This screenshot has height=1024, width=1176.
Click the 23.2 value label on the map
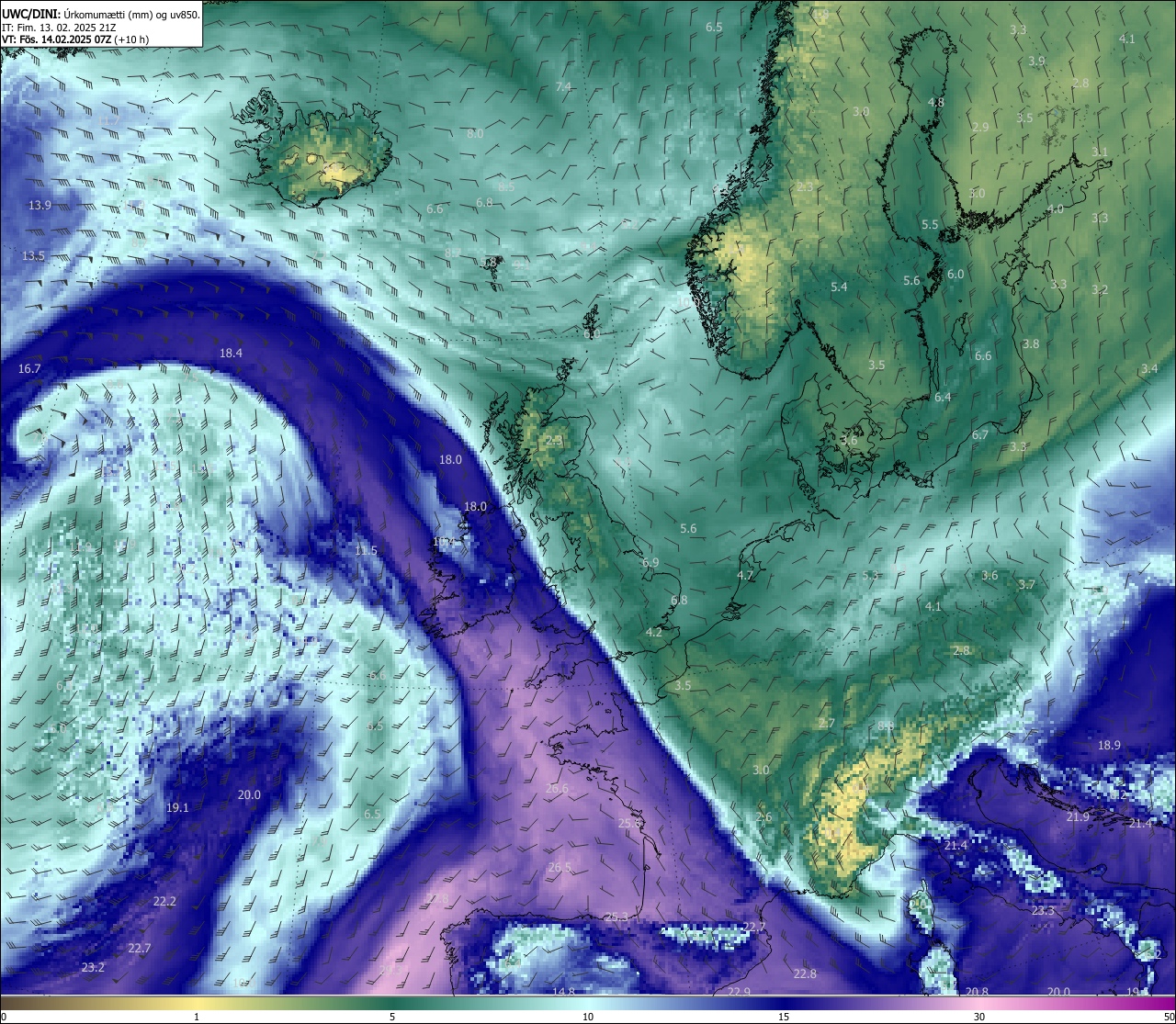click(93, 968)
